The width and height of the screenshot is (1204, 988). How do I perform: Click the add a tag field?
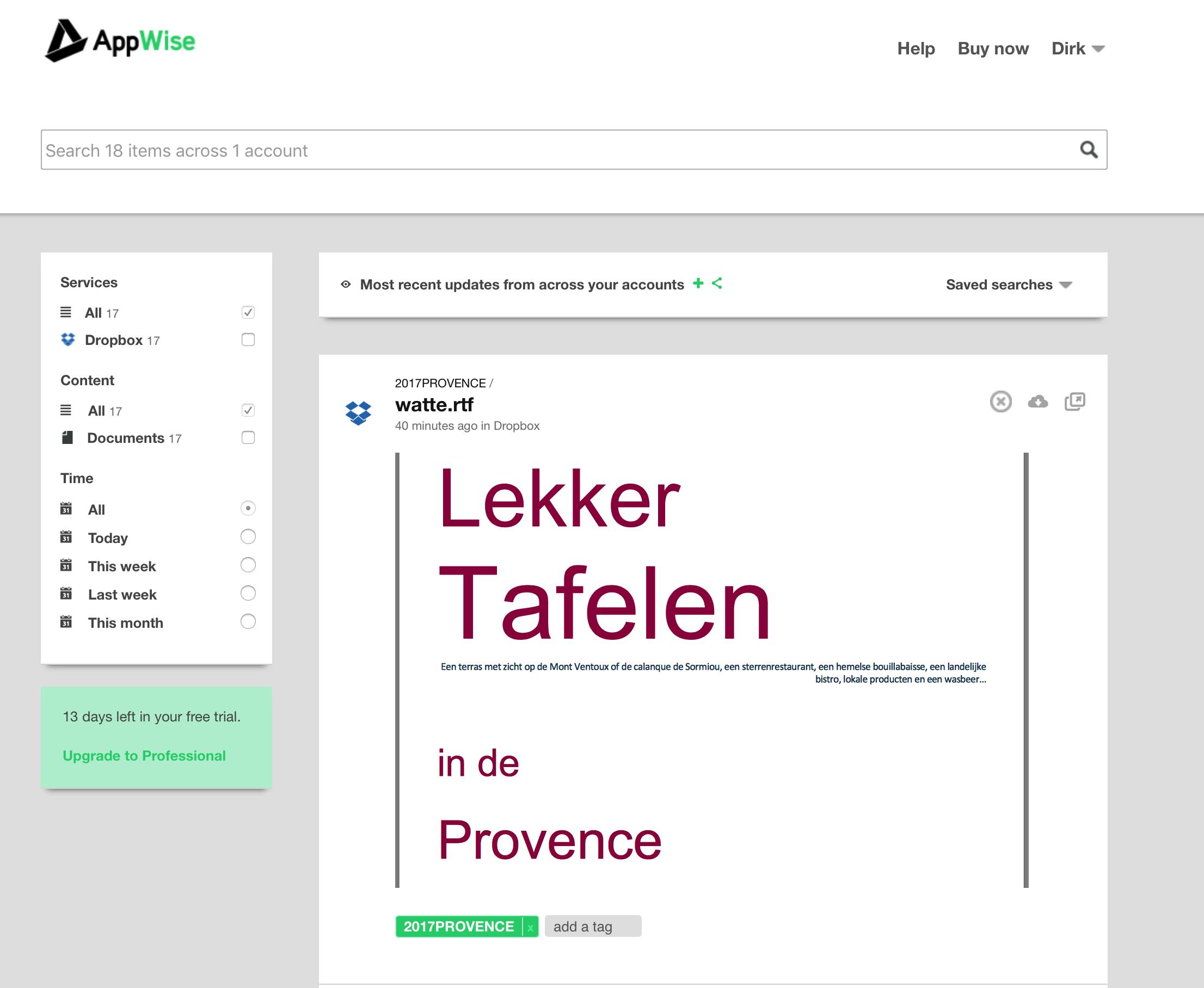point(592,927)
